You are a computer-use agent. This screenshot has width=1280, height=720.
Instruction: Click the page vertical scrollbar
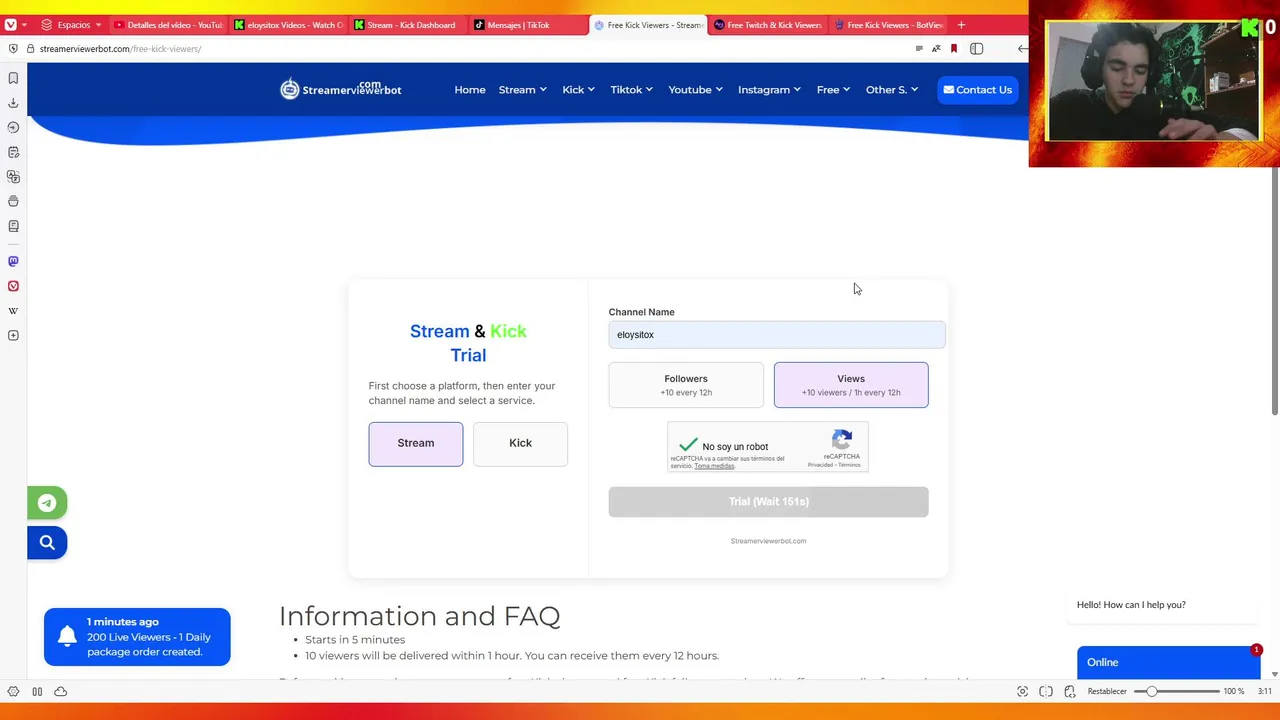pos(1274,293)
